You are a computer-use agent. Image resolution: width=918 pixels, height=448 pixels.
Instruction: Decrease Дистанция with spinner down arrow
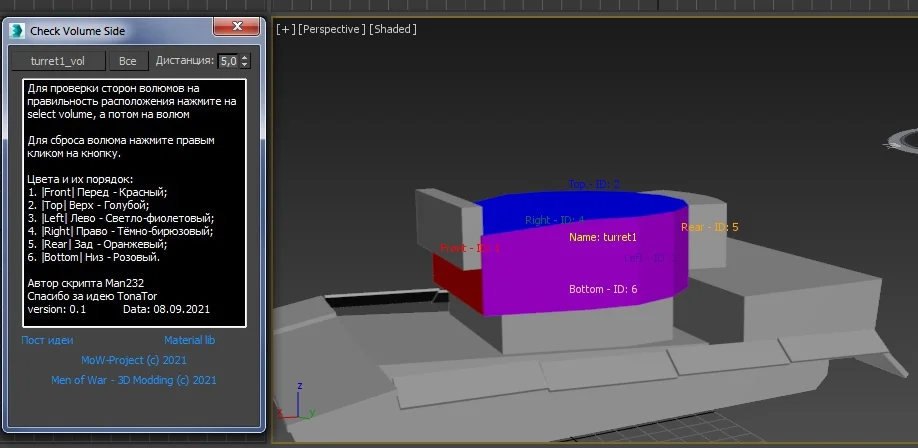pyautogui.click(x=245, y=66)
